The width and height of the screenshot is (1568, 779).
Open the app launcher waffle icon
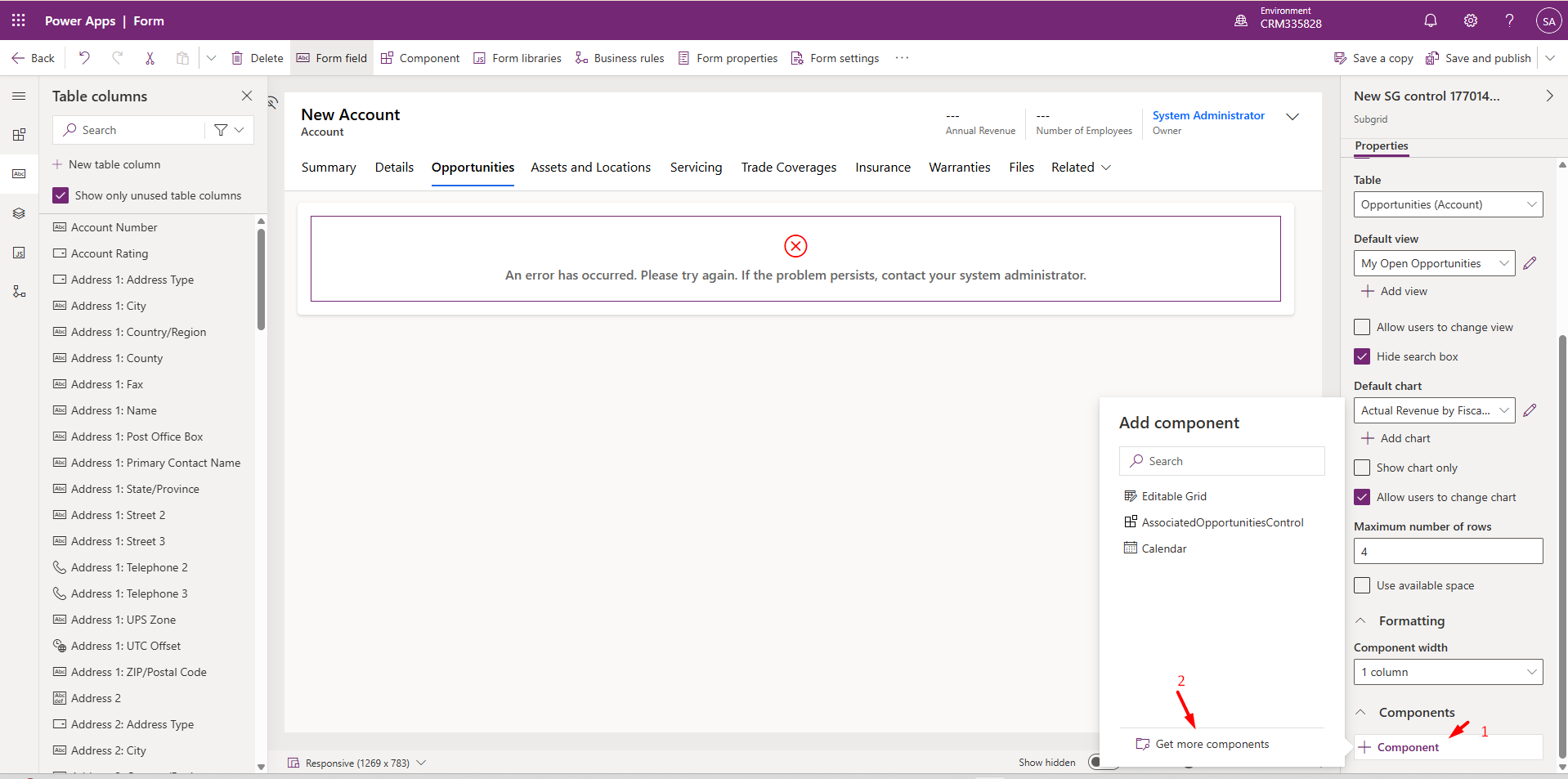[x=18, y=20]
